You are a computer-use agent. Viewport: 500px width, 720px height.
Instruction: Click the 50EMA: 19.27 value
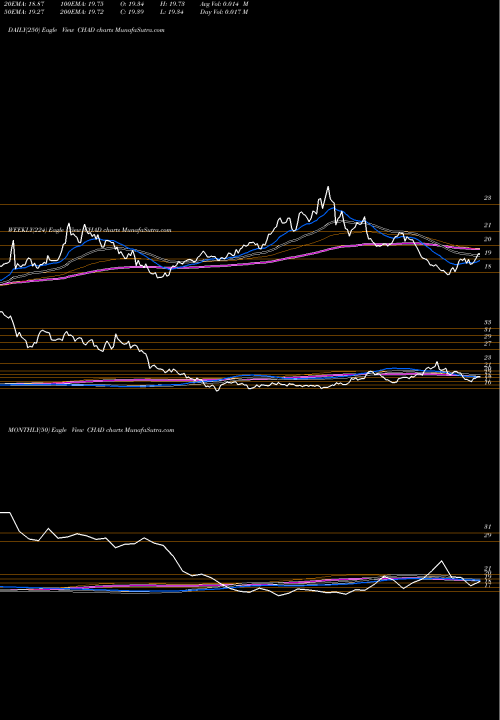click(x=23, y=12)
